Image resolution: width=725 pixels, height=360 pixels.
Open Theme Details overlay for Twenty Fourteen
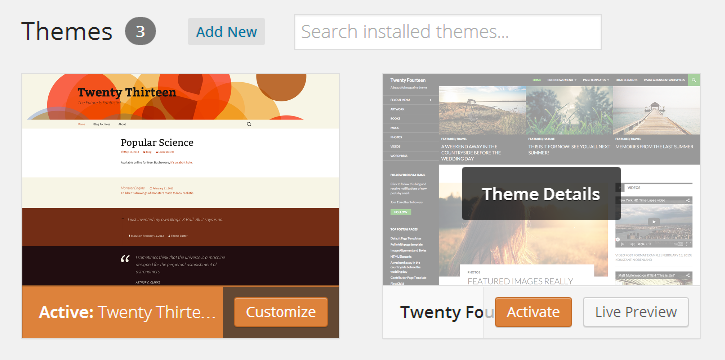[541, 194]
